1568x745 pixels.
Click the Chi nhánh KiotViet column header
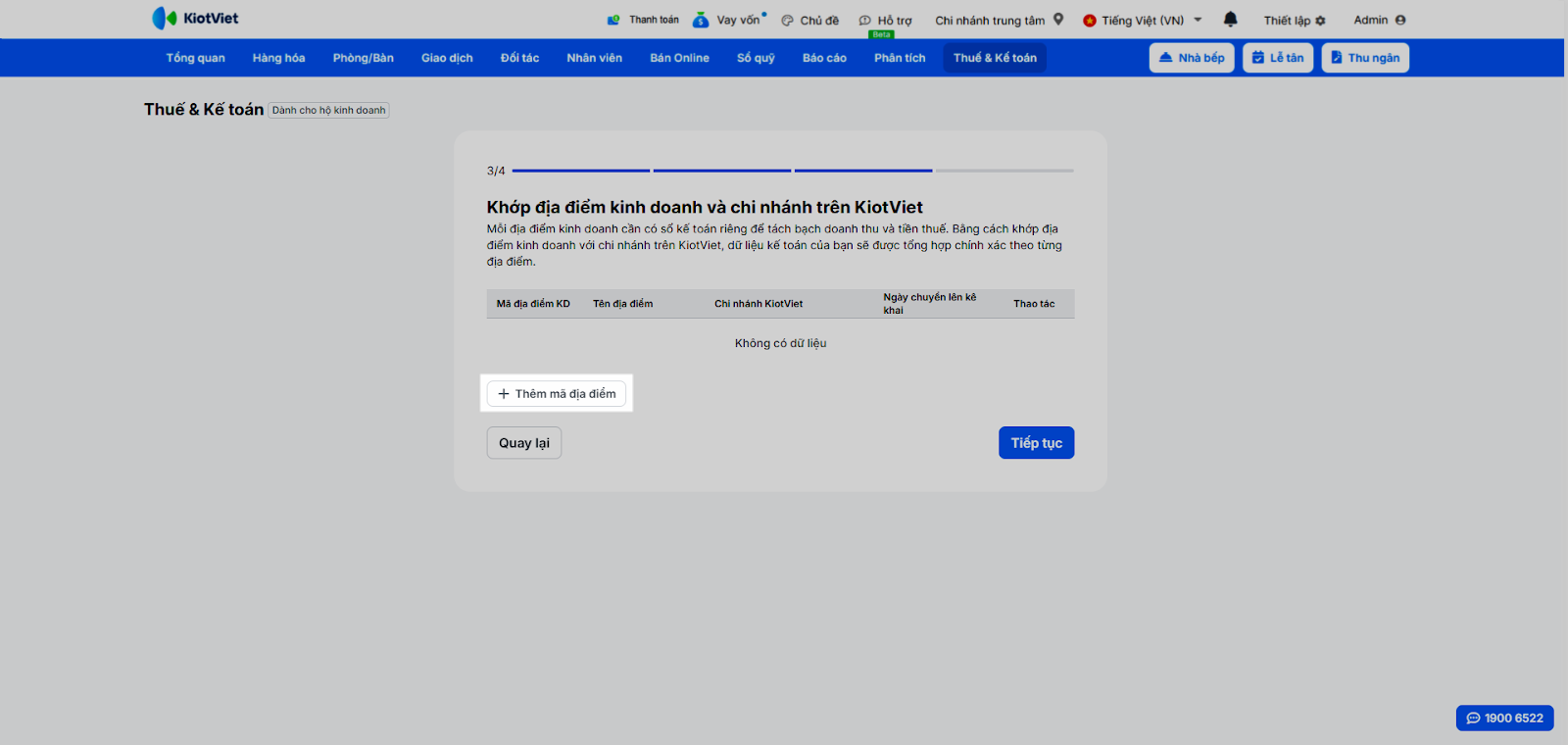click(759, 304)
